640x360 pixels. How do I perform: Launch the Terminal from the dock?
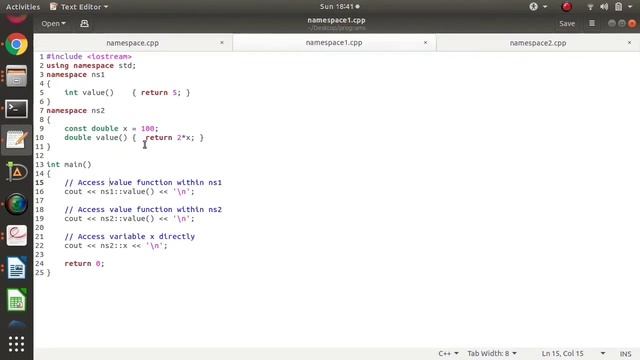point(16,109)
